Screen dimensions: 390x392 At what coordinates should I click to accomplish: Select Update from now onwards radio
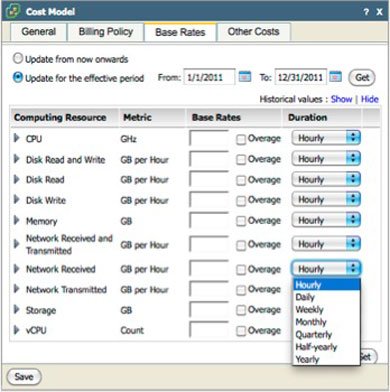(18, 58)
